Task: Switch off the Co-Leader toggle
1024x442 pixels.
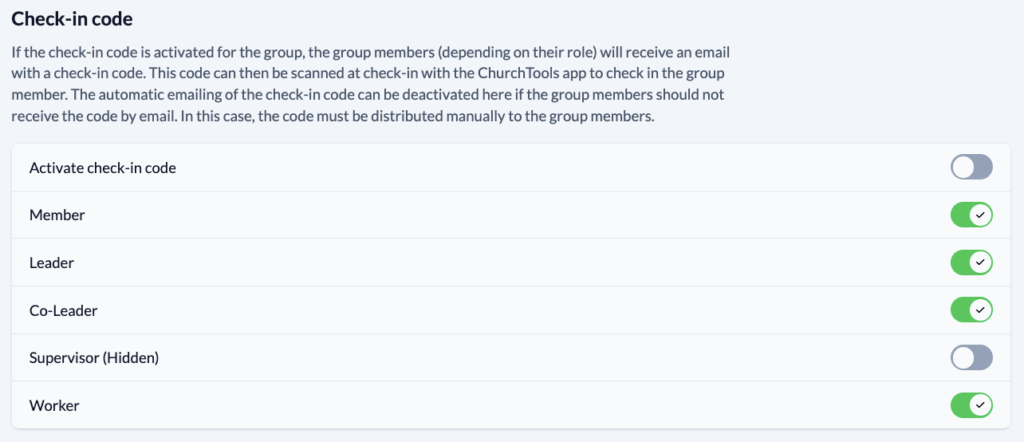Action: [971, 310]
